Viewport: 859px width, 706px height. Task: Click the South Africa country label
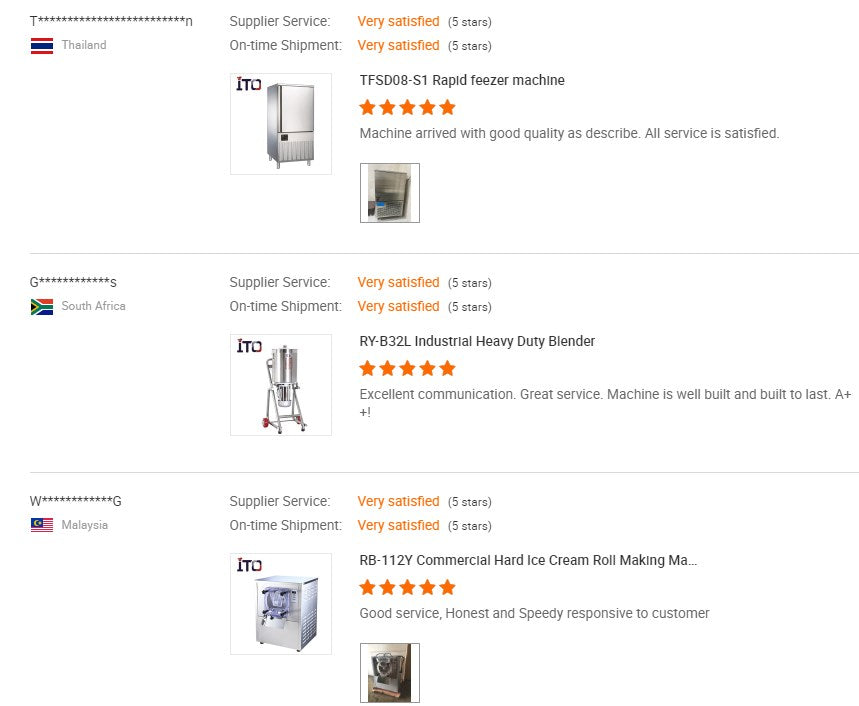[93, 306]
